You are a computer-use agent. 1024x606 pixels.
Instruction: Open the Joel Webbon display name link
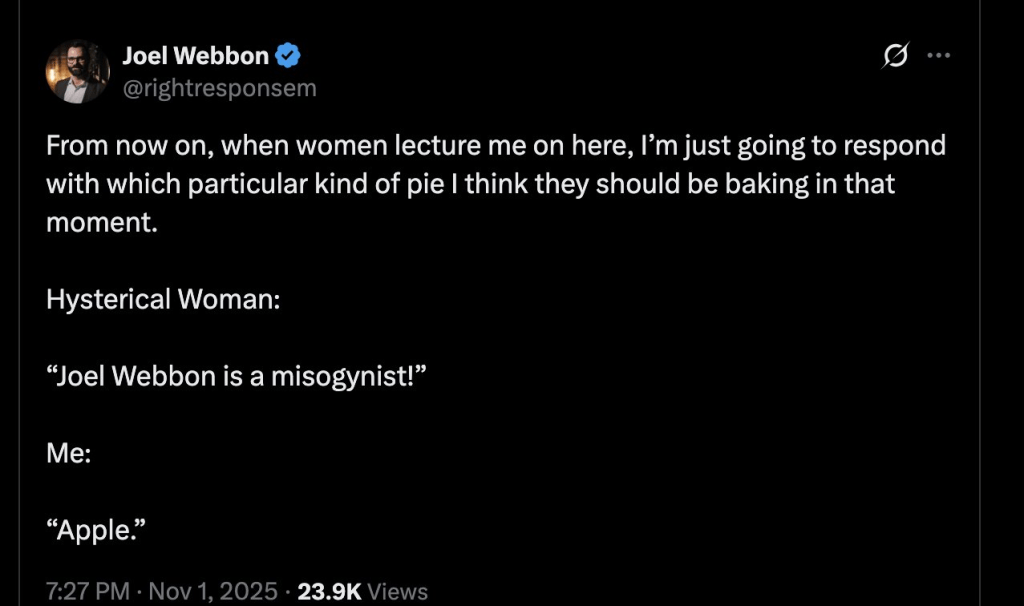[196, 56]
